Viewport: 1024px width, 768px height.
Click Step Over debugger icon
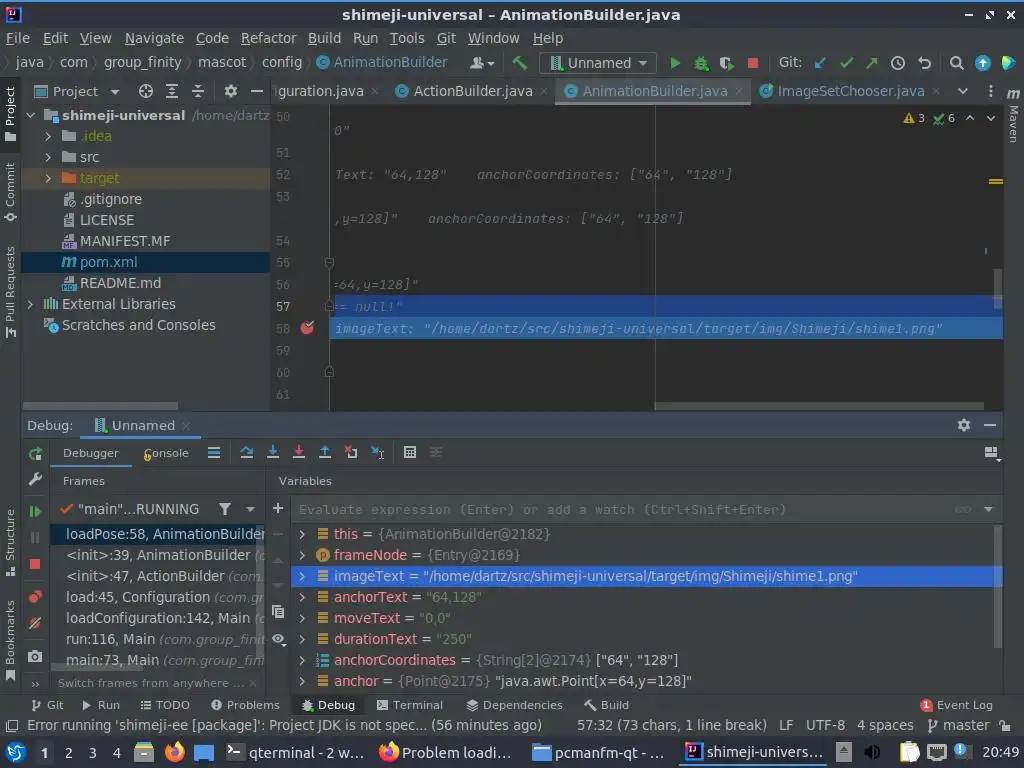[246, 453]
